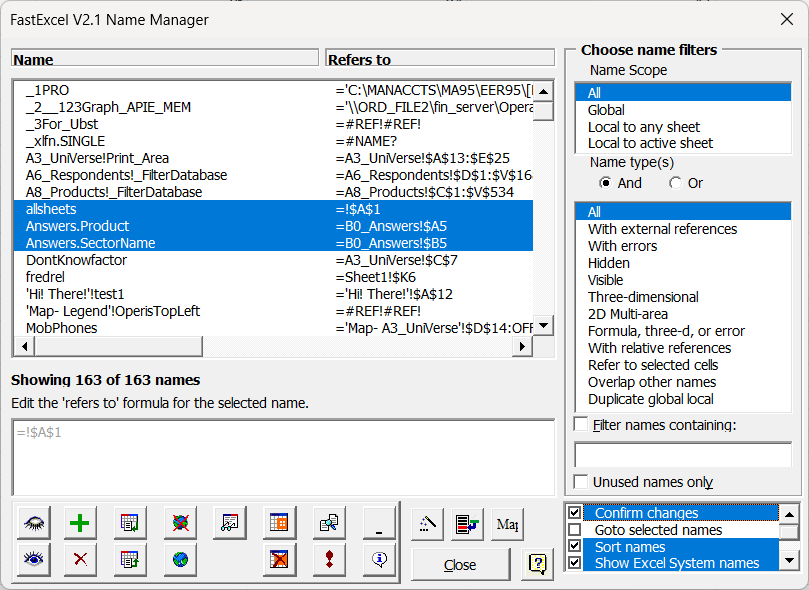Select Refer to selected cells filter
Viewport: 809px width, 590px height.
click(683, 365)
